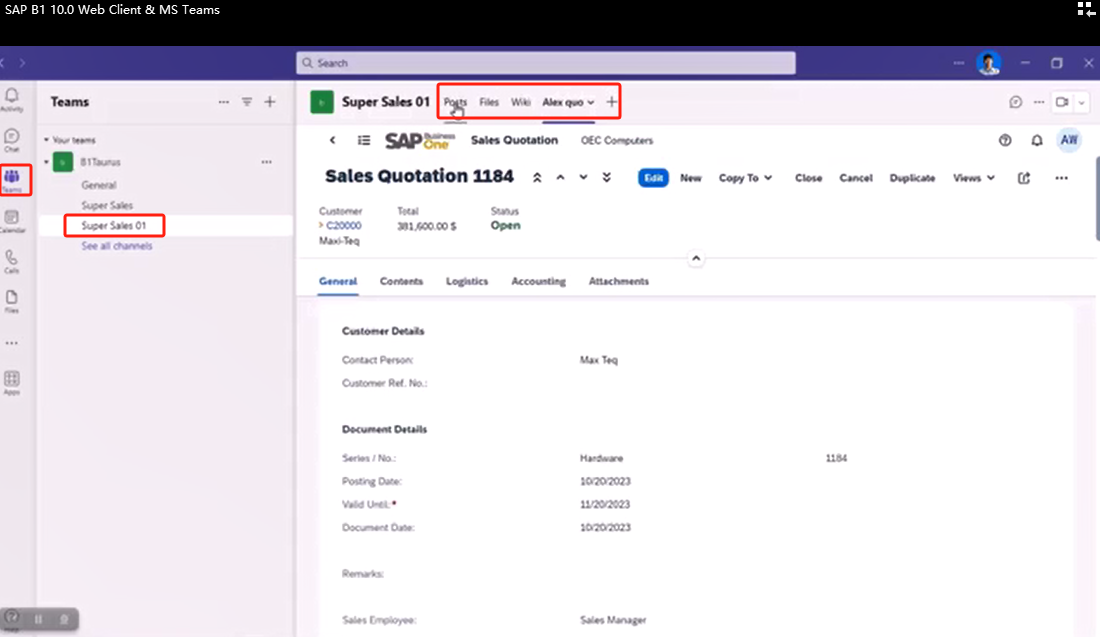Open the AW user avatar menu
Screen dimensions: 1100x637
[1068, 140]
